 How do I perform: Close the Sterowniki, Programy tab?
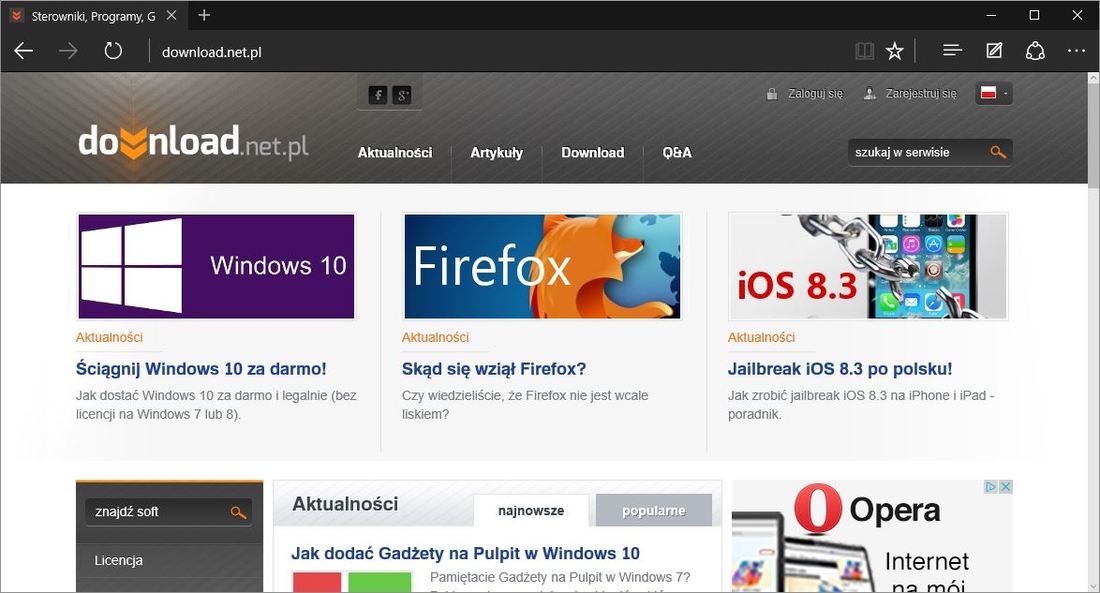[171, 15]
